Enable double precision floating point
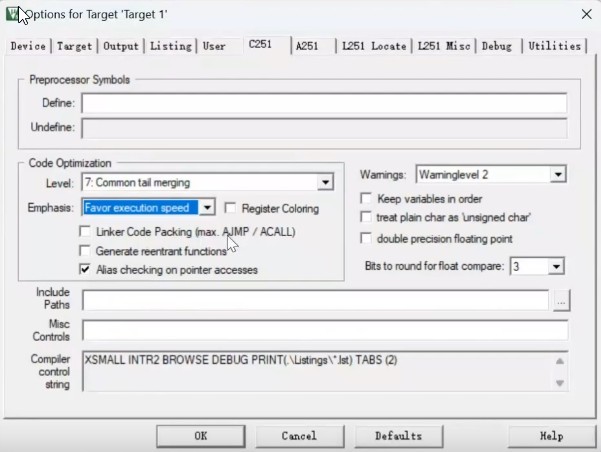Viewport: 601px width, 452px height. (x=367, y=238)
